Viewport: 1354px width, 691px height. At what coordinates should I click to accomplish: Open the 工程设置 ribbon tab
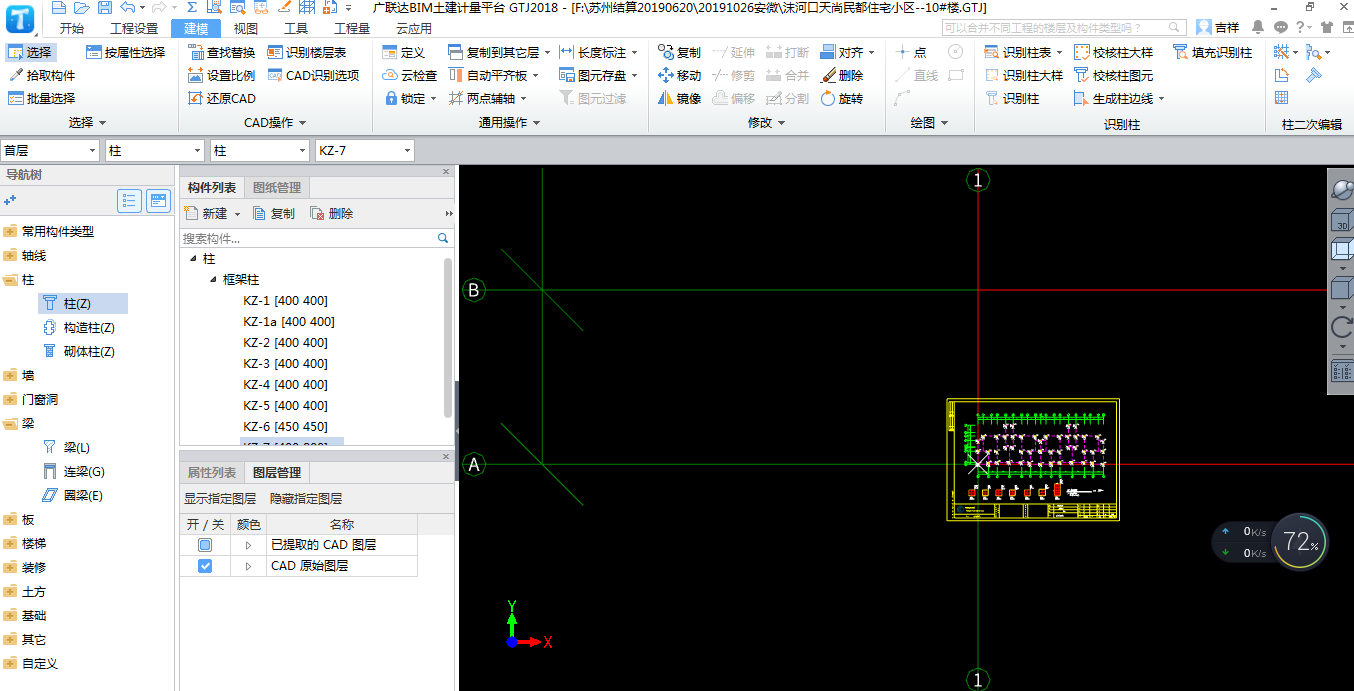133,29
